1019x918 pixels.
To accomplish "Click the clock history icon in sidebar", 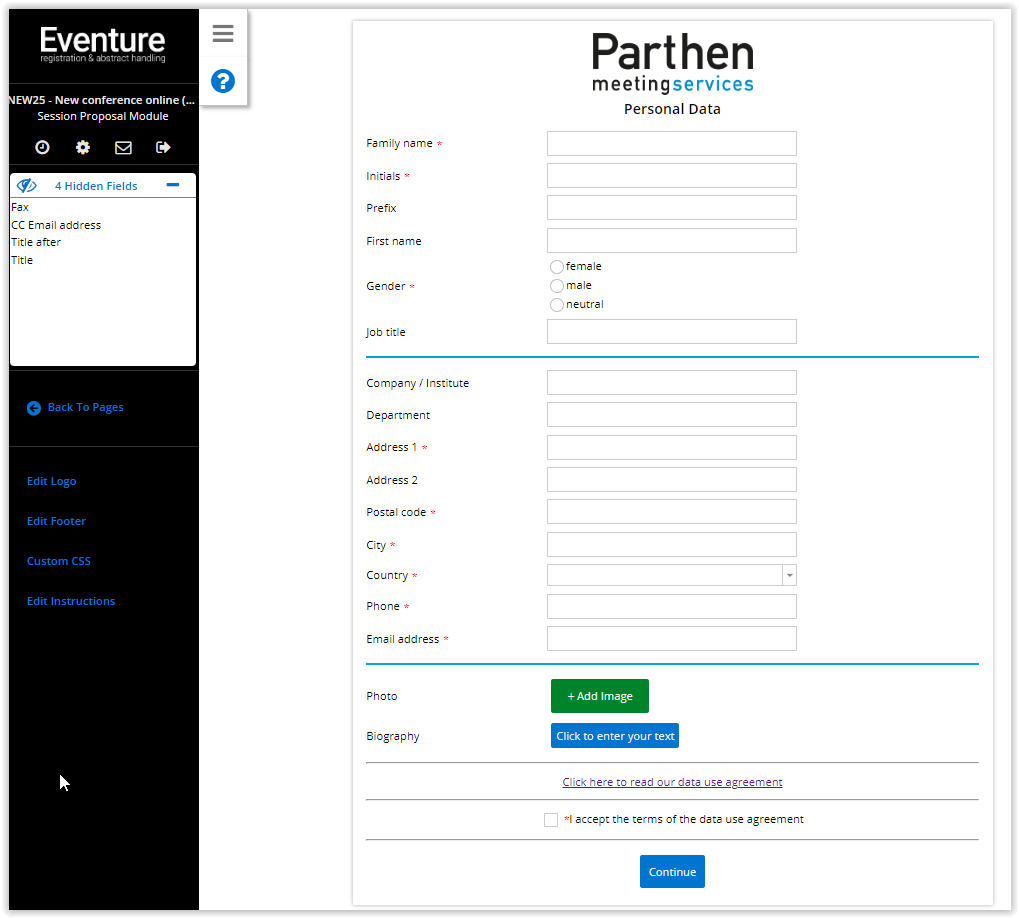I will (x=42, y=147).
